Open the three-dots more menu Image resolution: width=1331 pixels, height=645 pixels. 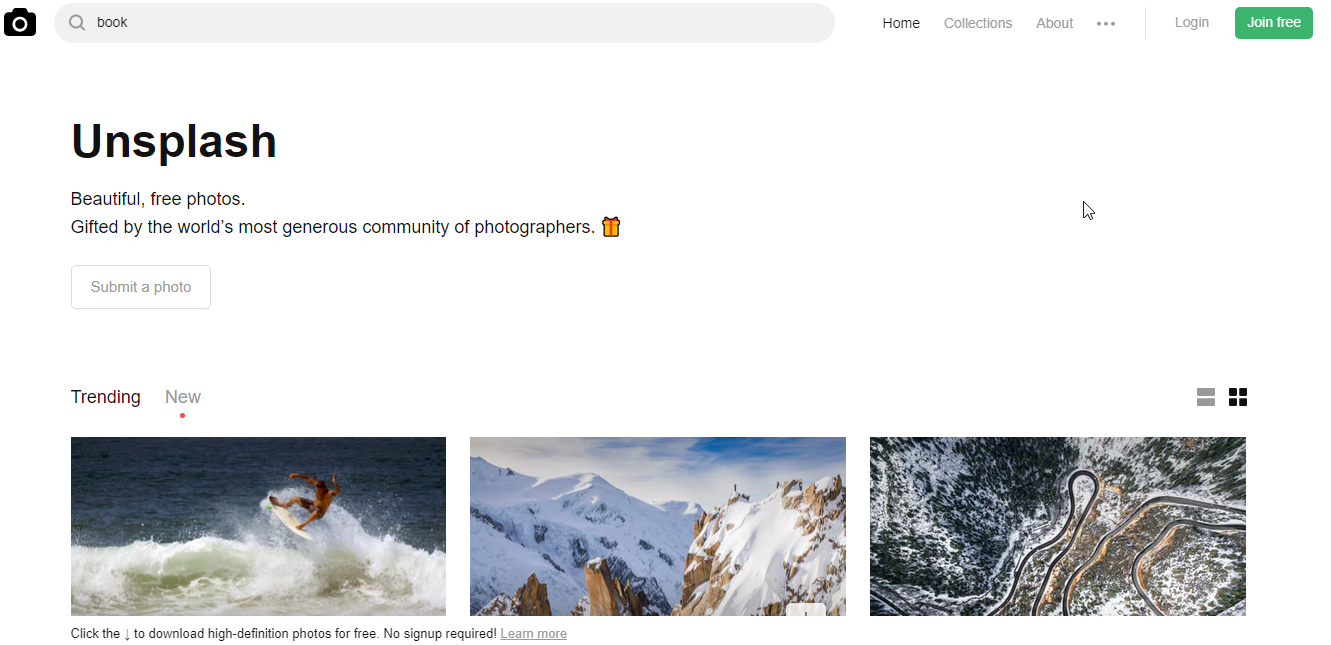click(1106, 23)
